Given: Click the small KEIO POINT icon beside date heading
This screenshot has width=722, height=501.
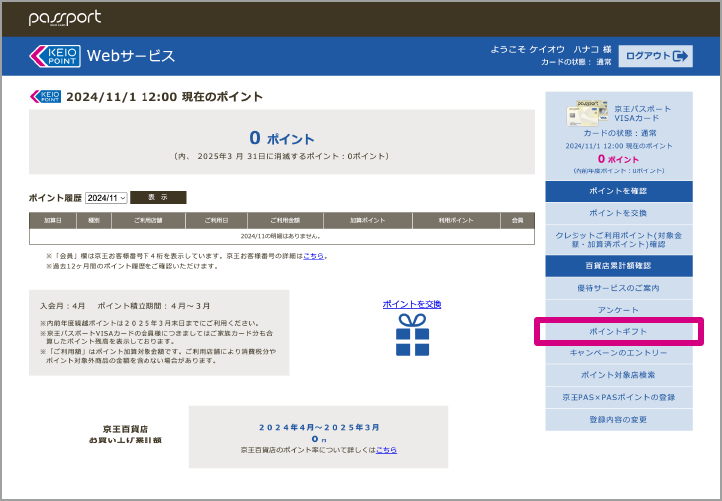Looking at the screenshot, I should point(46,97).
